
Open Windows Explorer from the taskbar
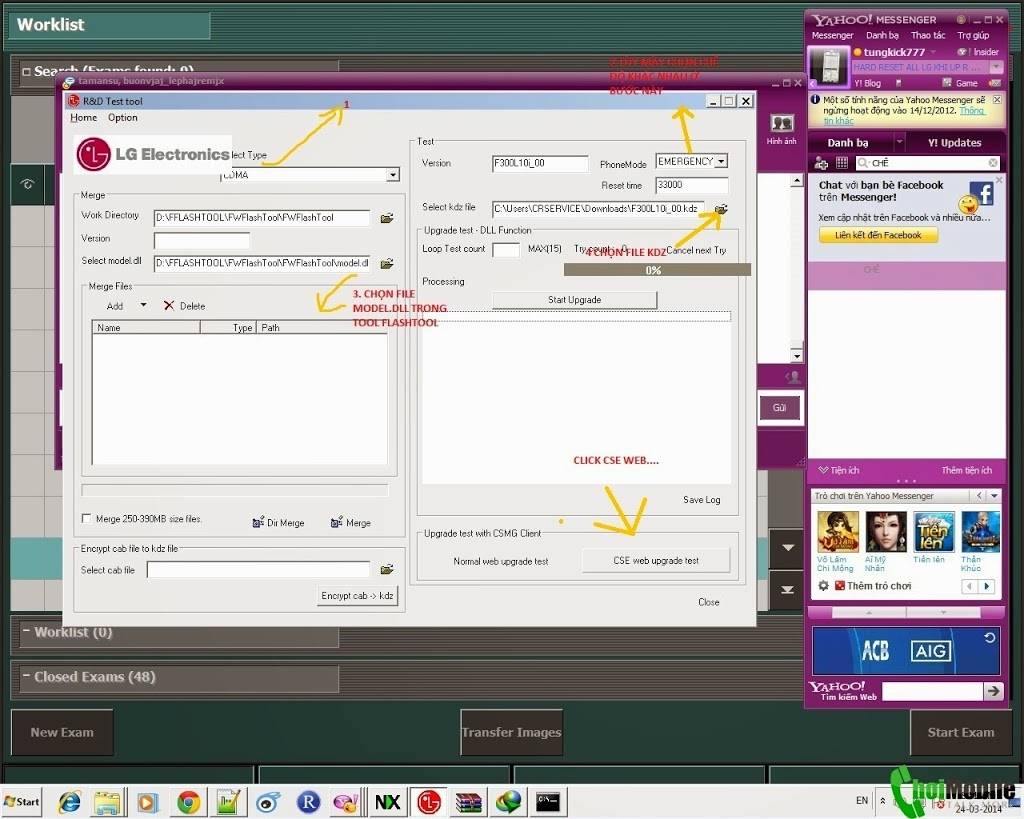108,801
